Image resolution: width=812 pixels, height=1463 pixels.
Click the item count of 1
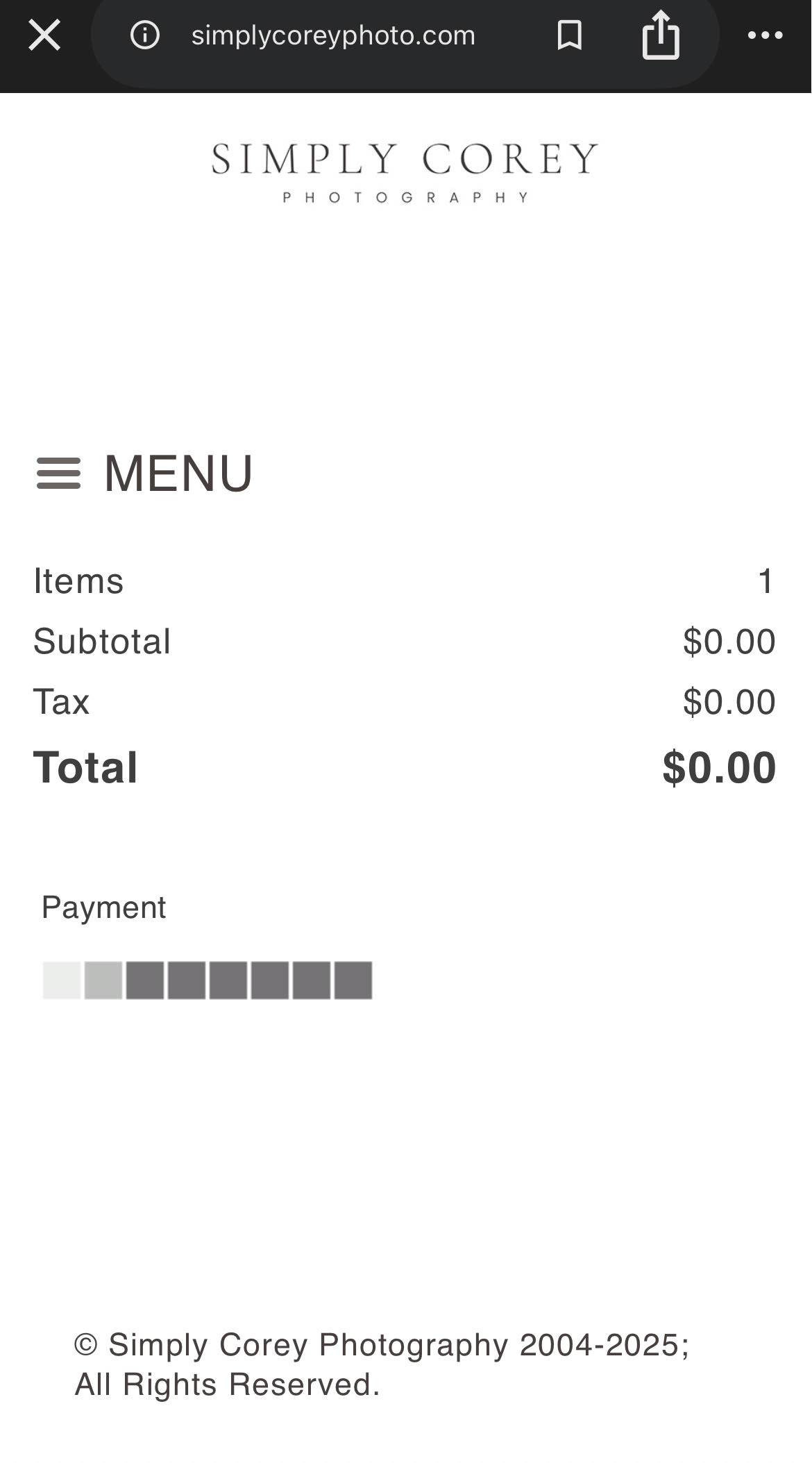[x=766, y=580]
